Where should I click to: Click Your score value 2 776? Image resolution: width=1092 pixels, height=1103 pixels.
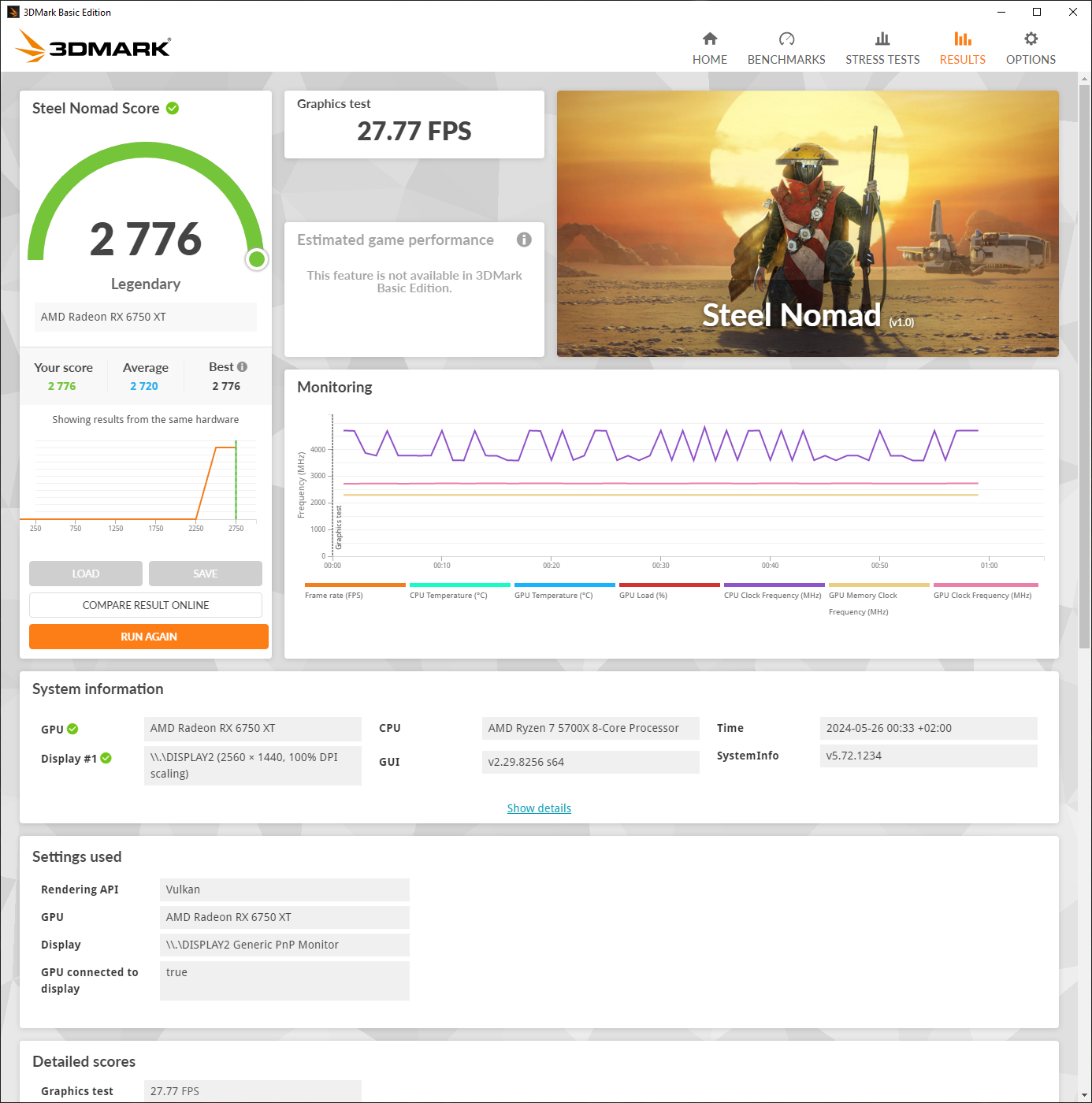(62, 386)
